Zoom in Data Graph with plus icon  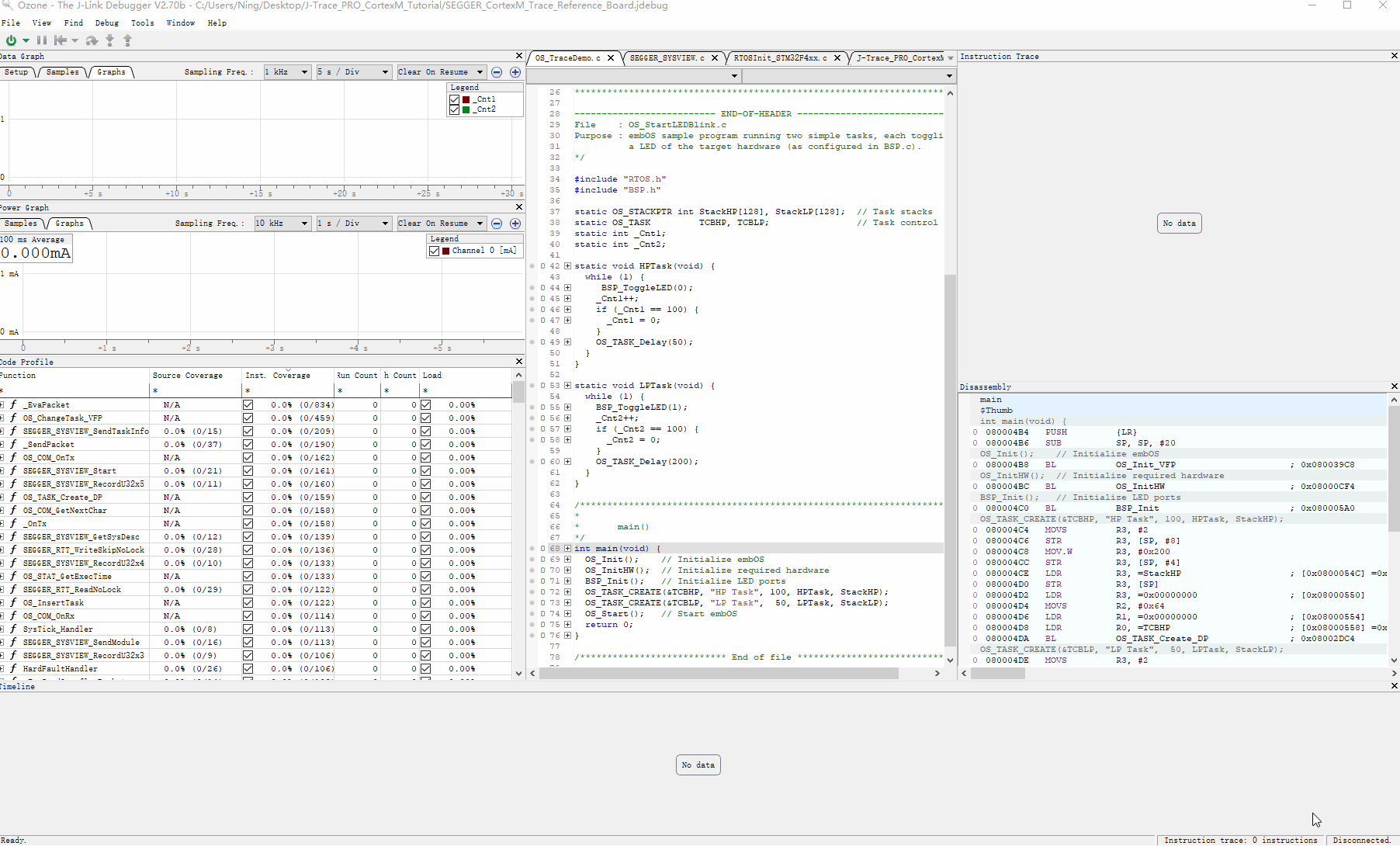click(x=515, y=72)
